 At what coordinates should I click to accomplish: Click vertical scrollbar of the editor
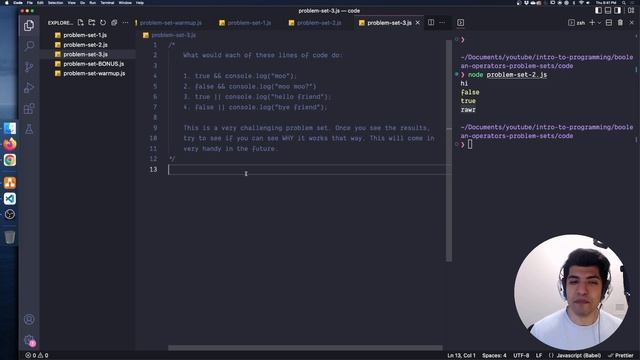click(449, 151)
